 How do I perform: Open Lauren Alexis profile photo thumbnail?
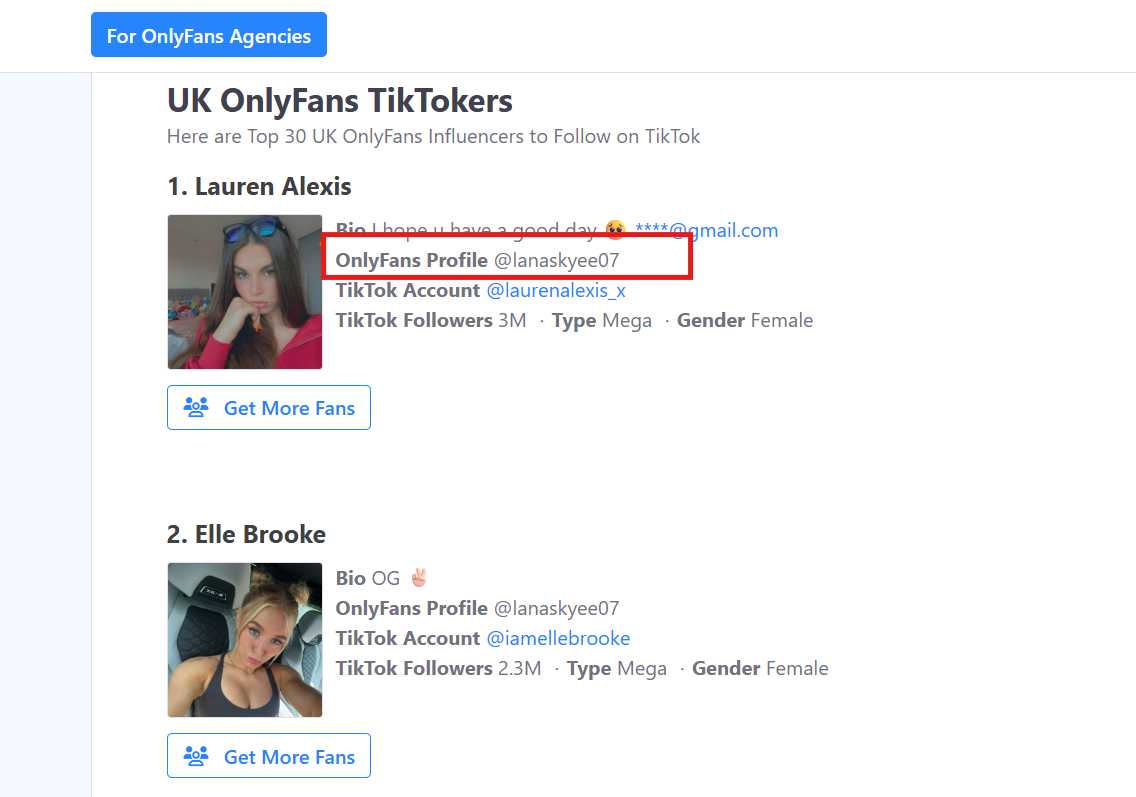coord(245,292)
